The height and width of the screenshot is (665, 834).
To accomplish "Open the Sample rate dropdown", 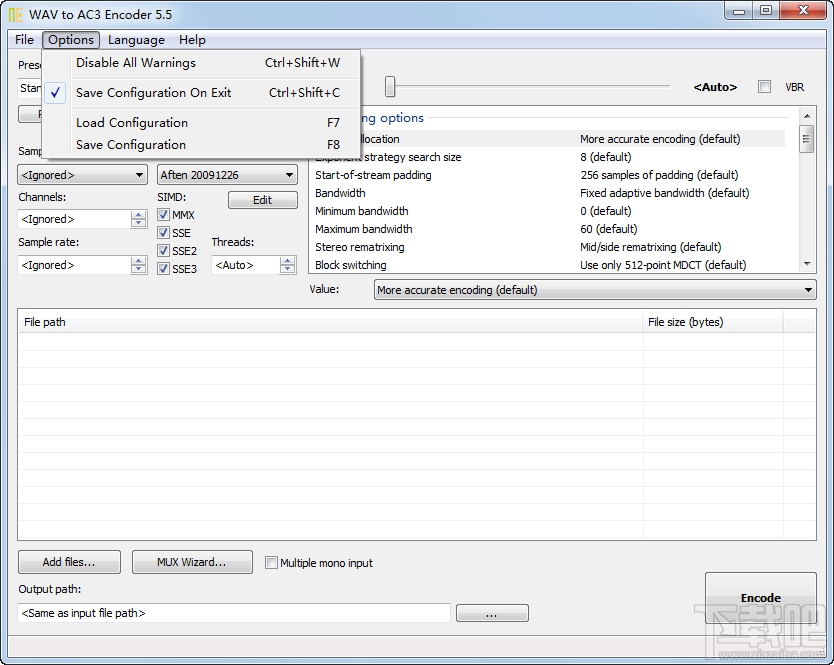I will click(x=139, y=264).
